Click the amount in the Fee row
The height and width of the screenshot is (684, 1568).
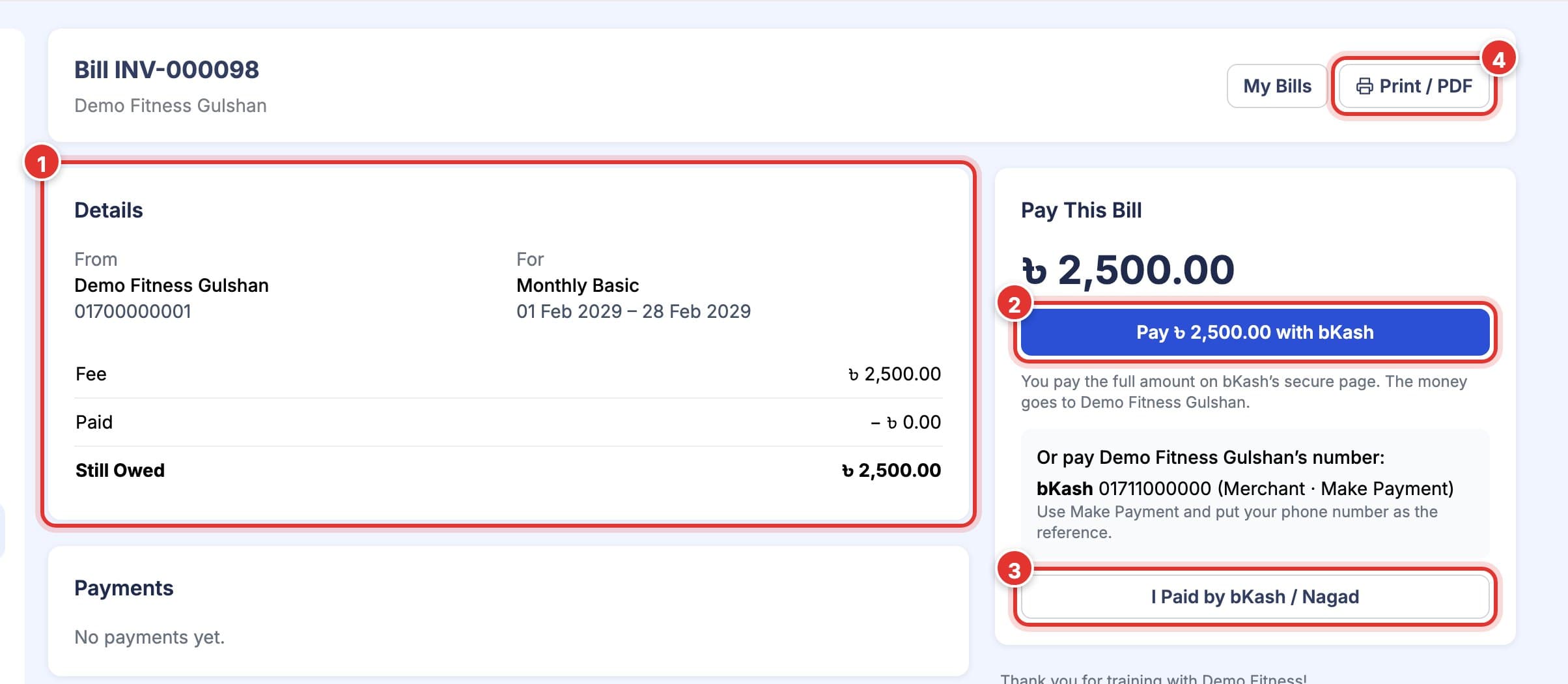pyautogui.click(x=895, y=374)
